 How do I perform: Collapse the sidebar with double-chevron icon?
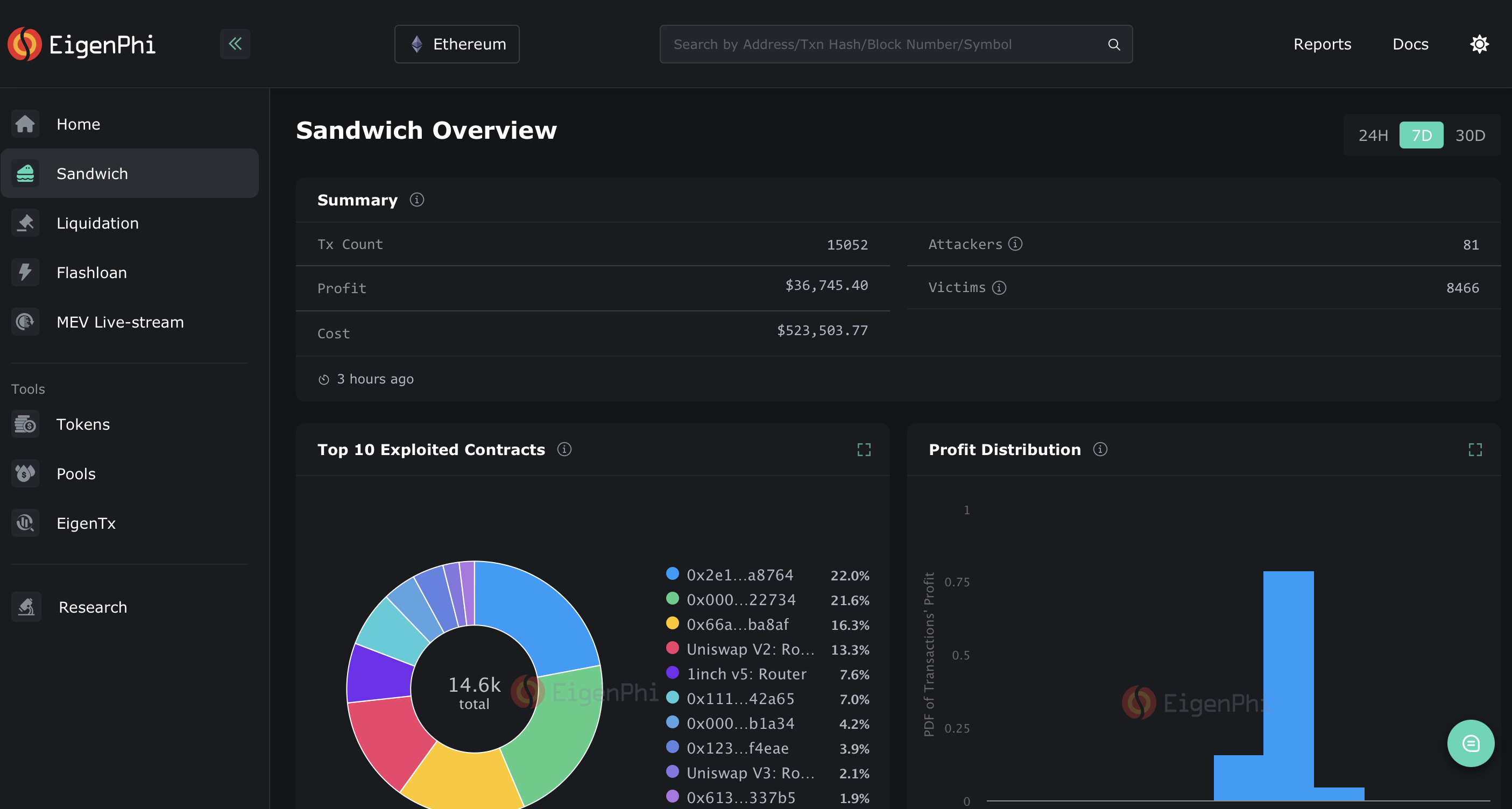[x=235, y=44]
